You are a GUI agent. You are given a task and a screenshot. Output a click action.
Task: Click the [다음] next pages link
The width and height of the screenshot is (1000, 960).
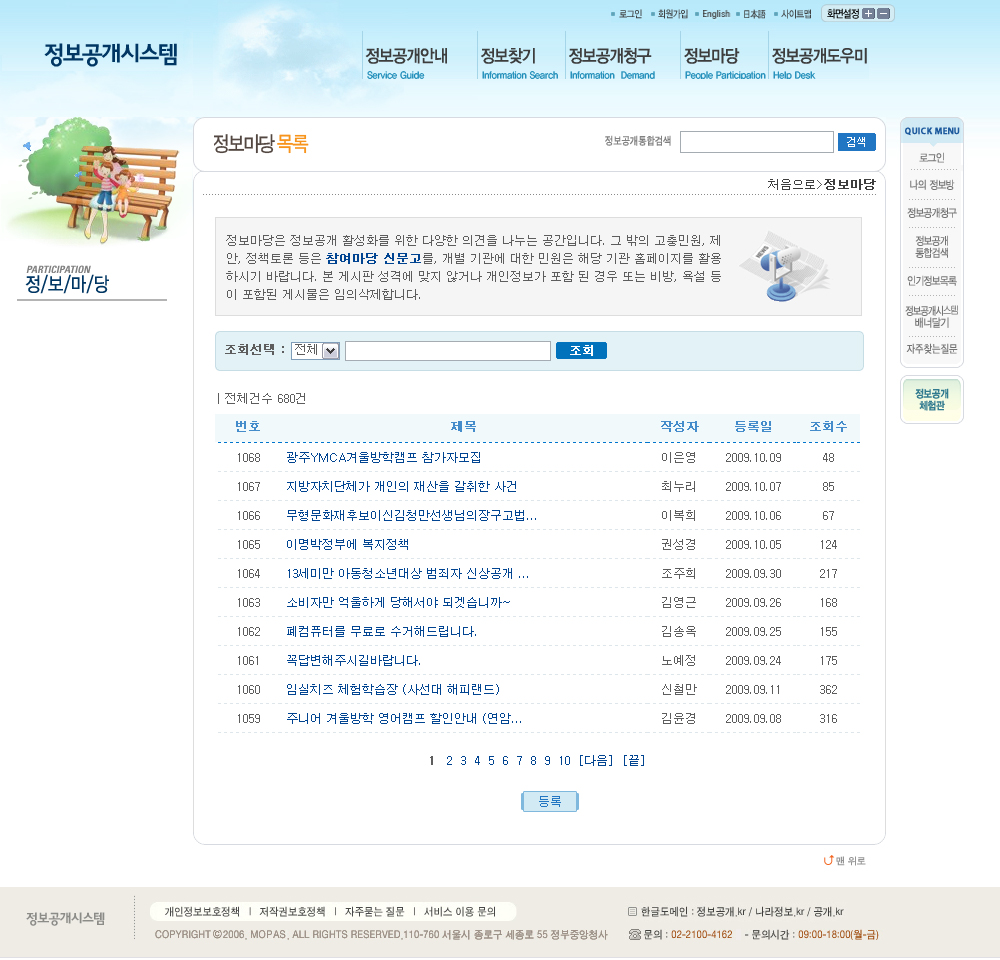(596, 761)
